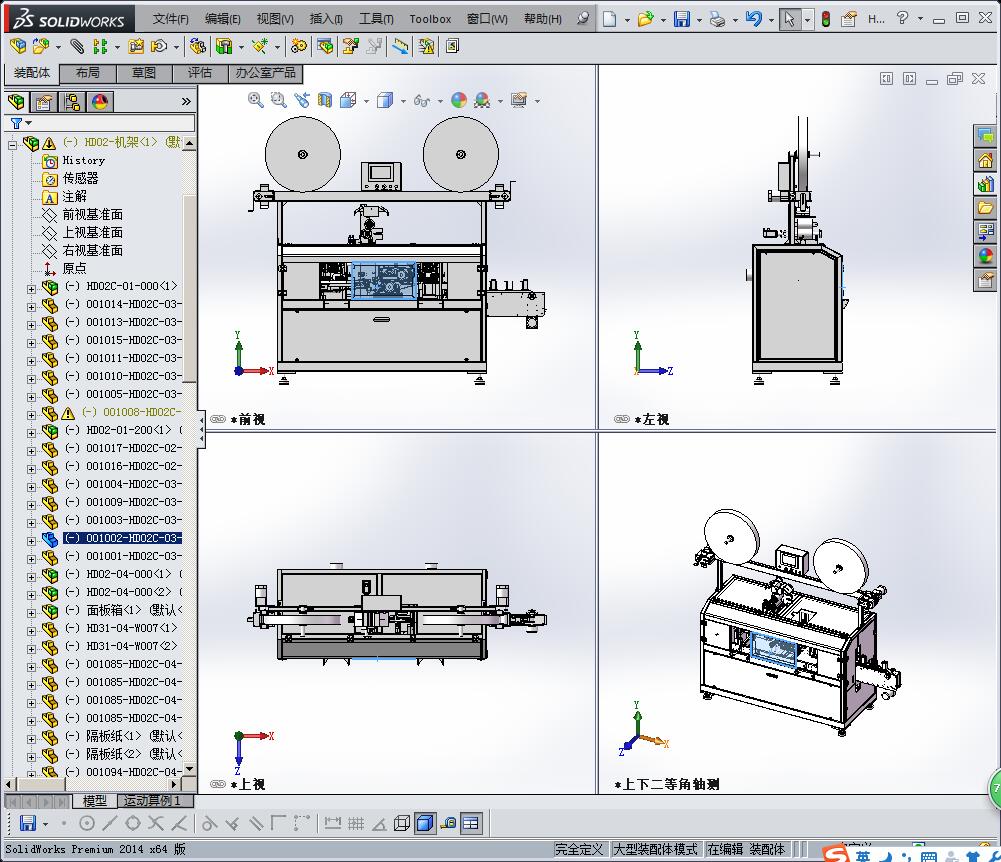Open the DisplayManager color ball tab

pos(100,102)
